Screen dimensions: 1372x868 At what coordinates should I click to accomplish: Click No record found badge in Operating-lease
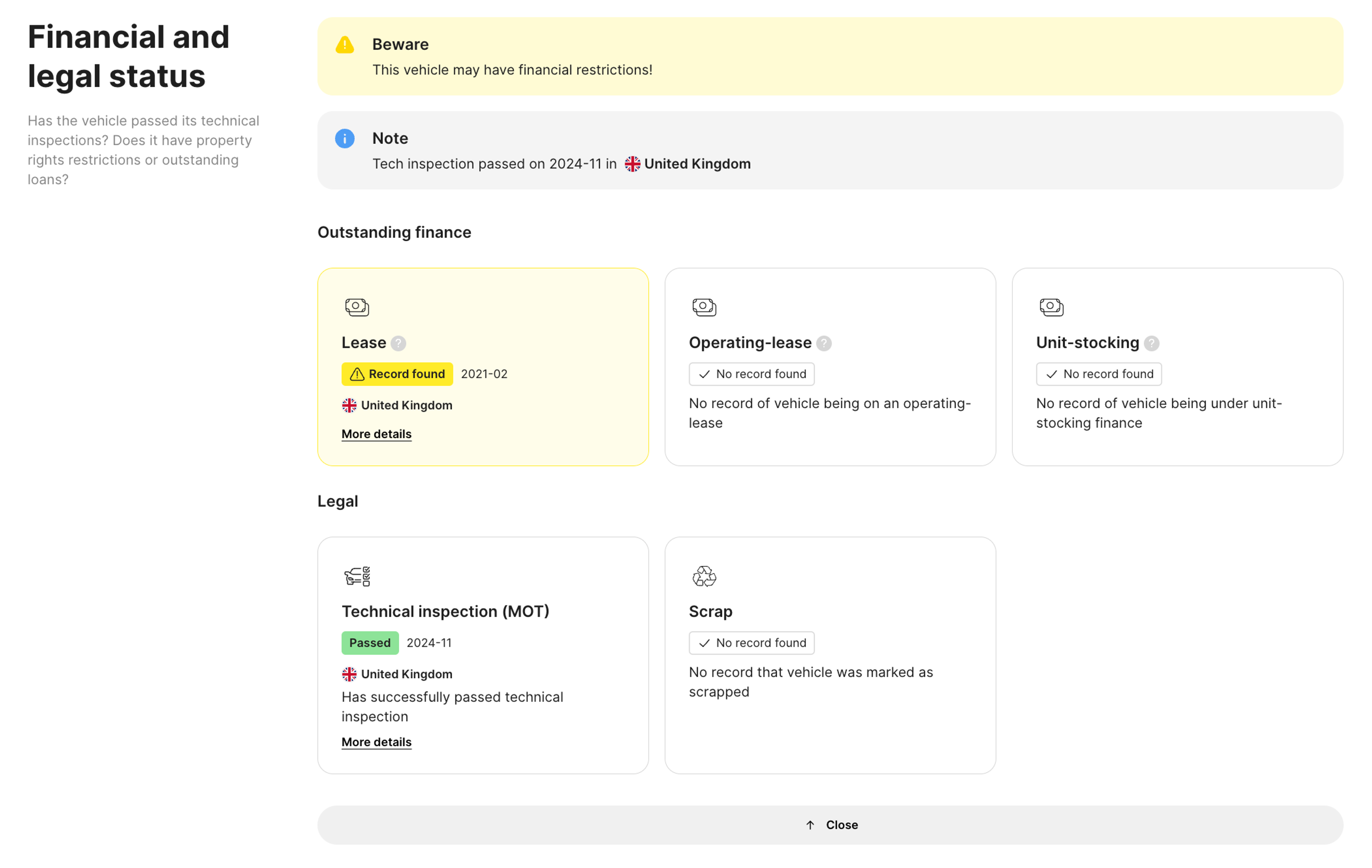pyautogui.click(x=751, y=374)
